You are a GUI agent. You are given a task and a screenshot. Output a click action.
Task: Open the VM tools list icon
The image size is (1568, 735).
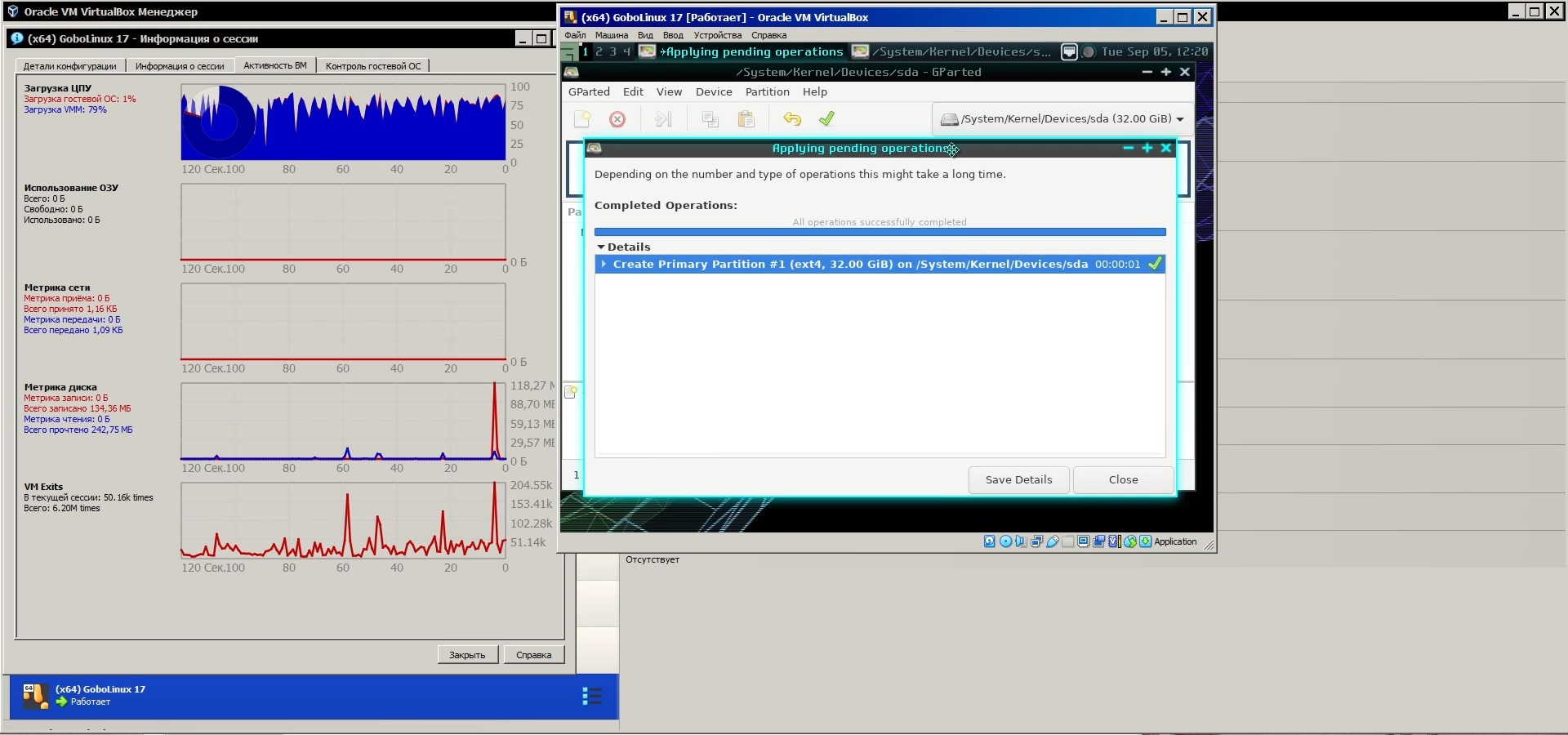pyautogui.click(x=592, y=696)
